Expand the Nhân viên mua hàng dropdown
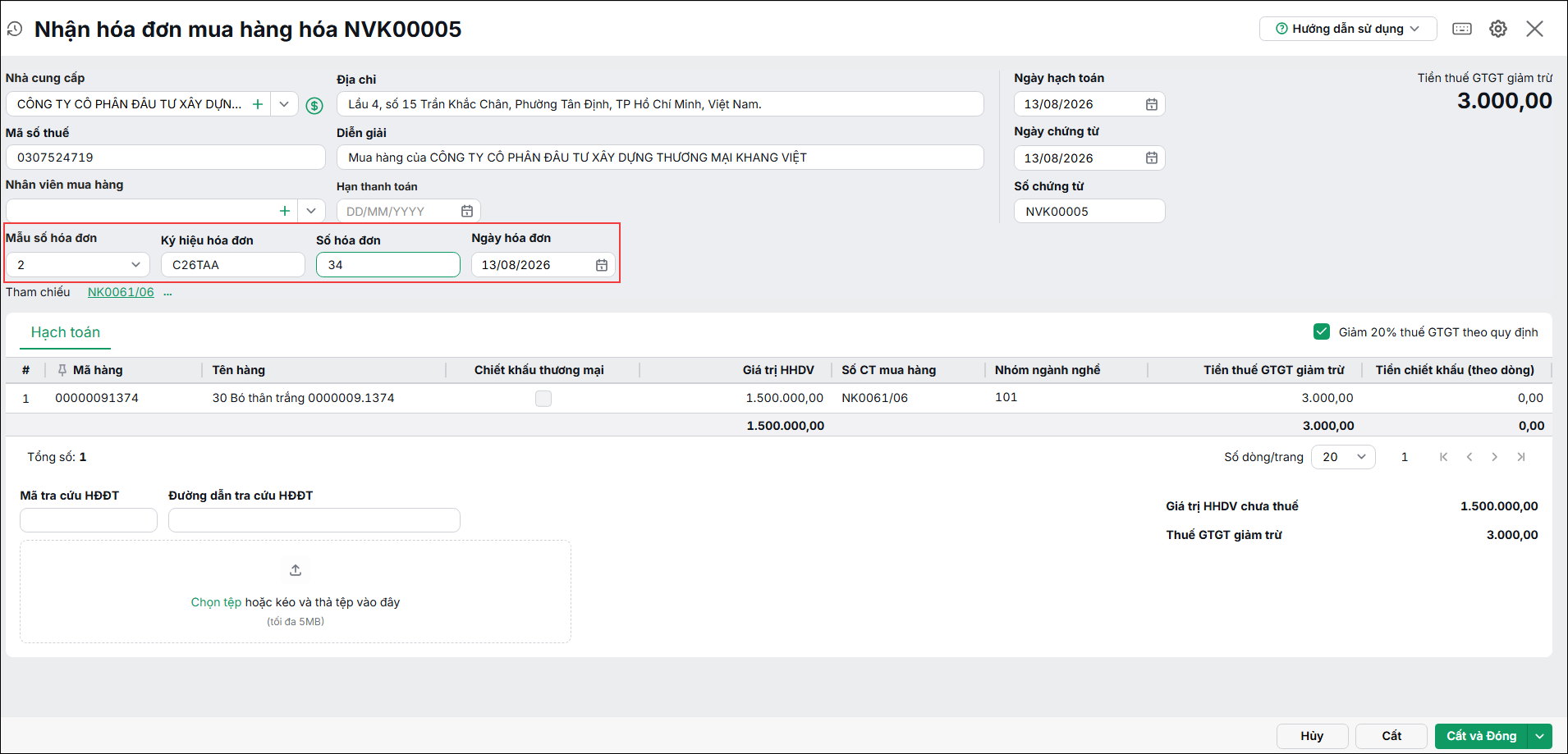Image resolution: width=1568 pixels, height=754 pixels. pos(311,211)
